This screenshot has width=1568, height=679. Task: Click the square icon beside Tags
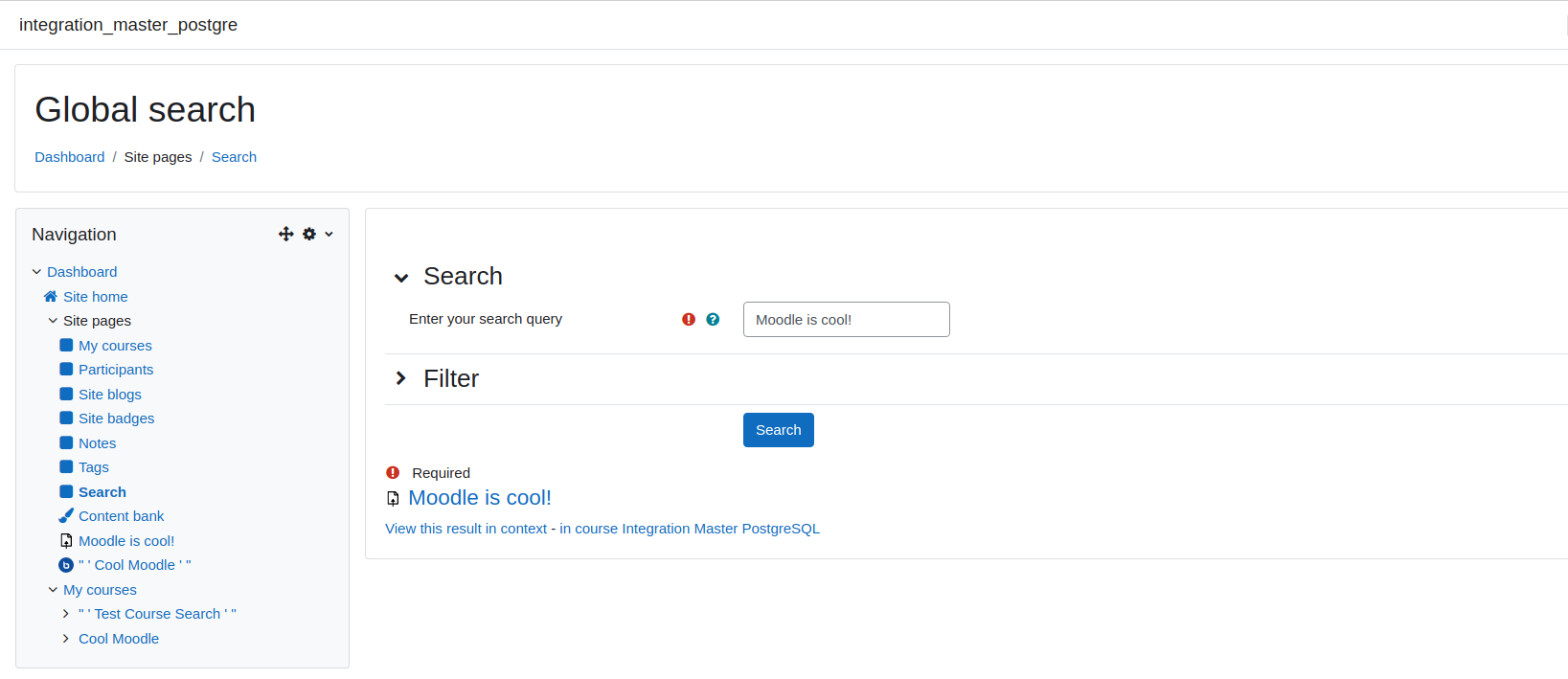coord(66,466)
